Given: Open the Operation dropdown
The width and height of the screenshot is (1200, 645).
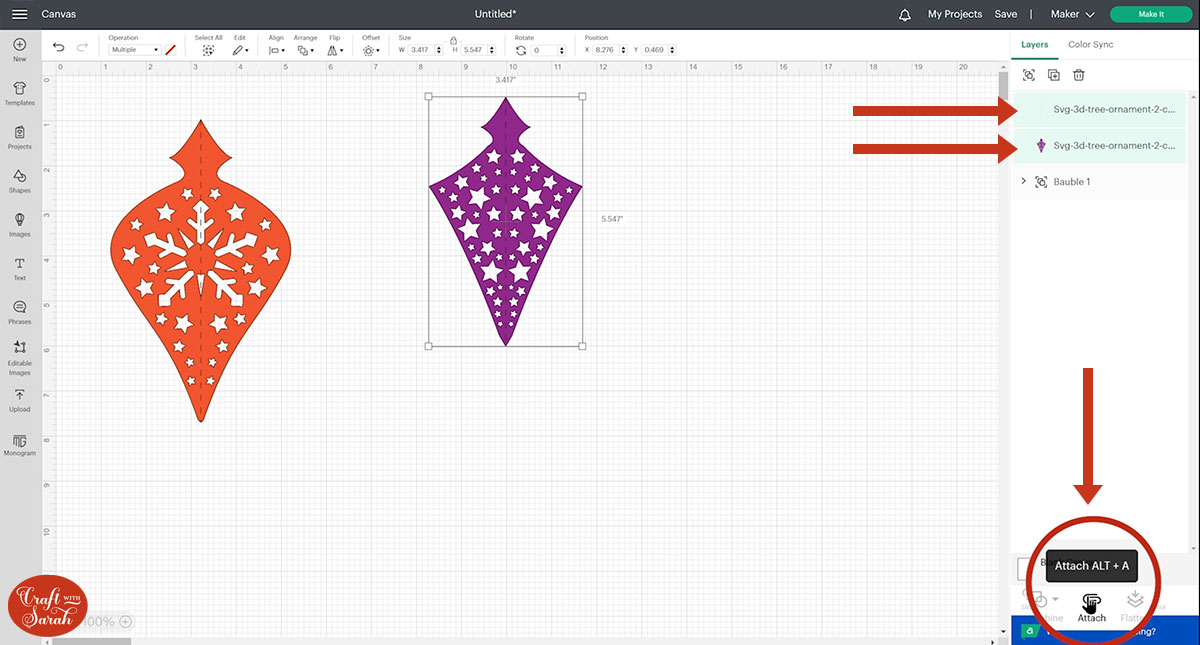Looking at the screenshot, I should (x=135, y=50).
